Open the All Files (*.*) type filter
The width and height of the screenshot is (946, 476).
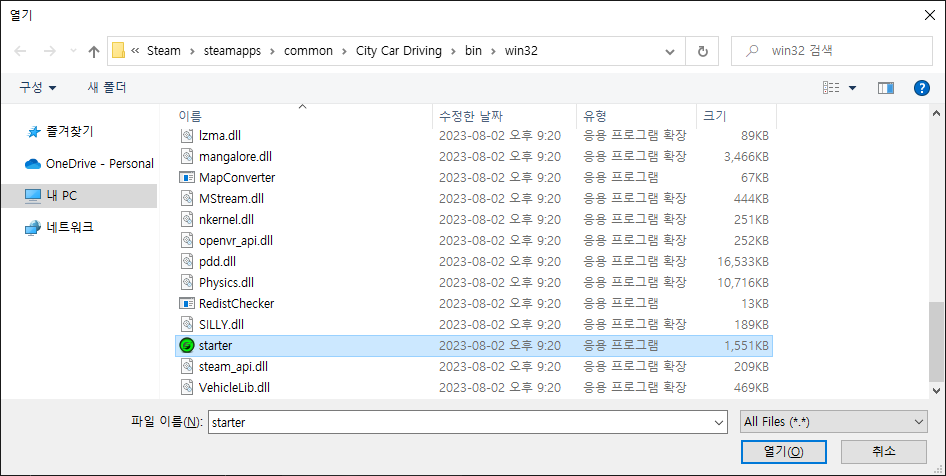coord(834,422)
